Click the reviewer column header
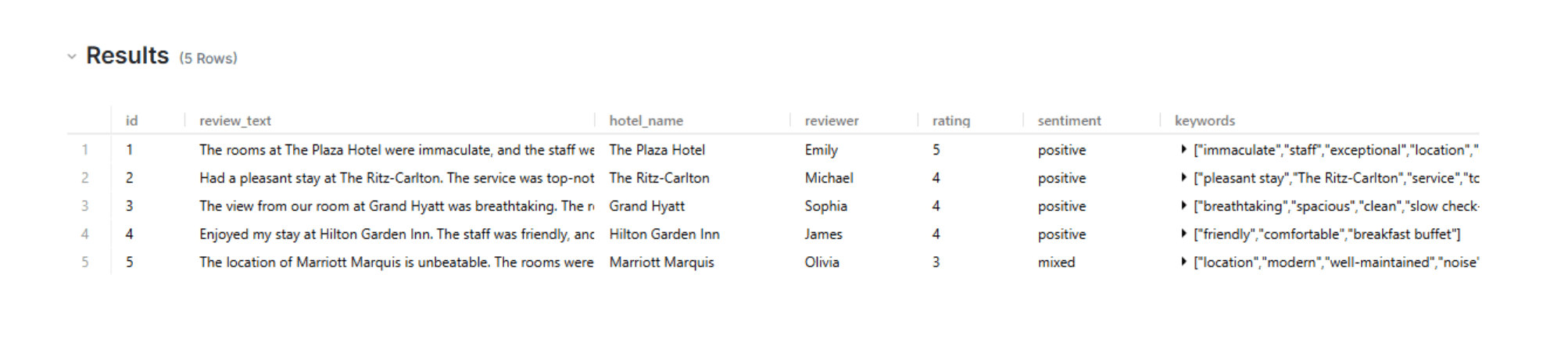1568x339 pixels. pos(831,120)
